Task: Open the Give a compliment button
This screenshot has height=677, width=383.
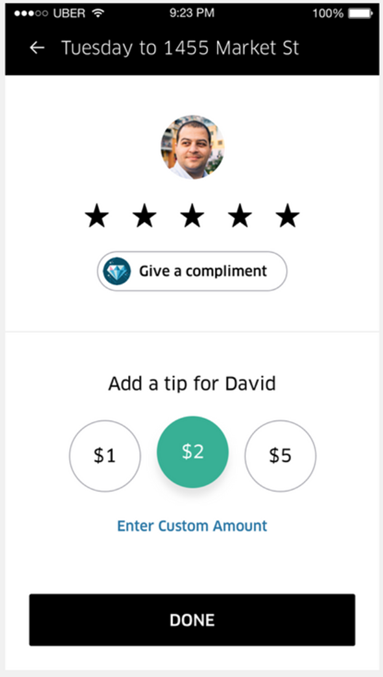Action: [192, 271]
